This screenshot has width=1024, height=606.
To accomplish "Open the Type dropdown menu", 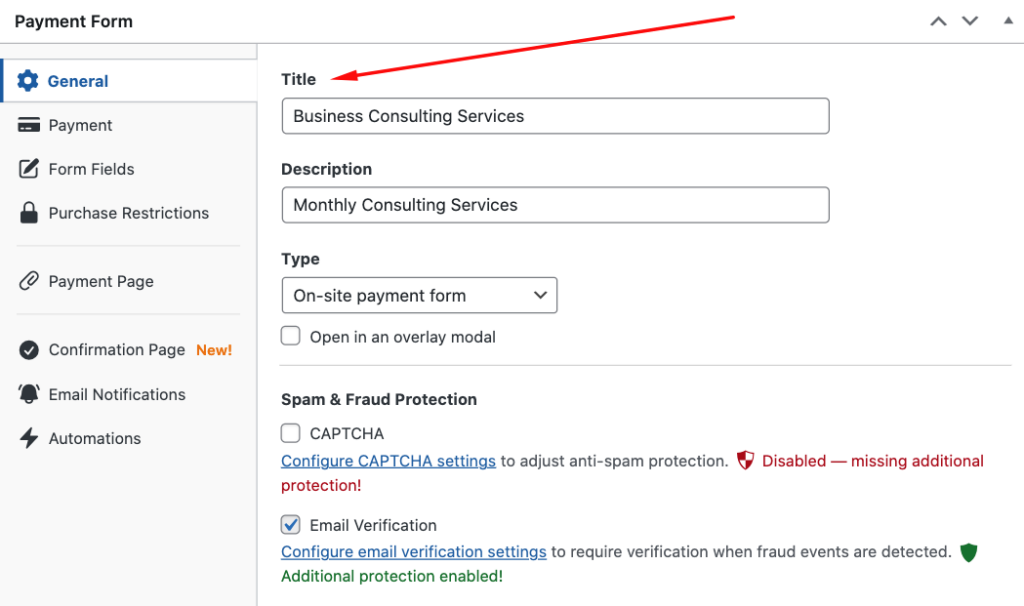I will coord(419,295).
